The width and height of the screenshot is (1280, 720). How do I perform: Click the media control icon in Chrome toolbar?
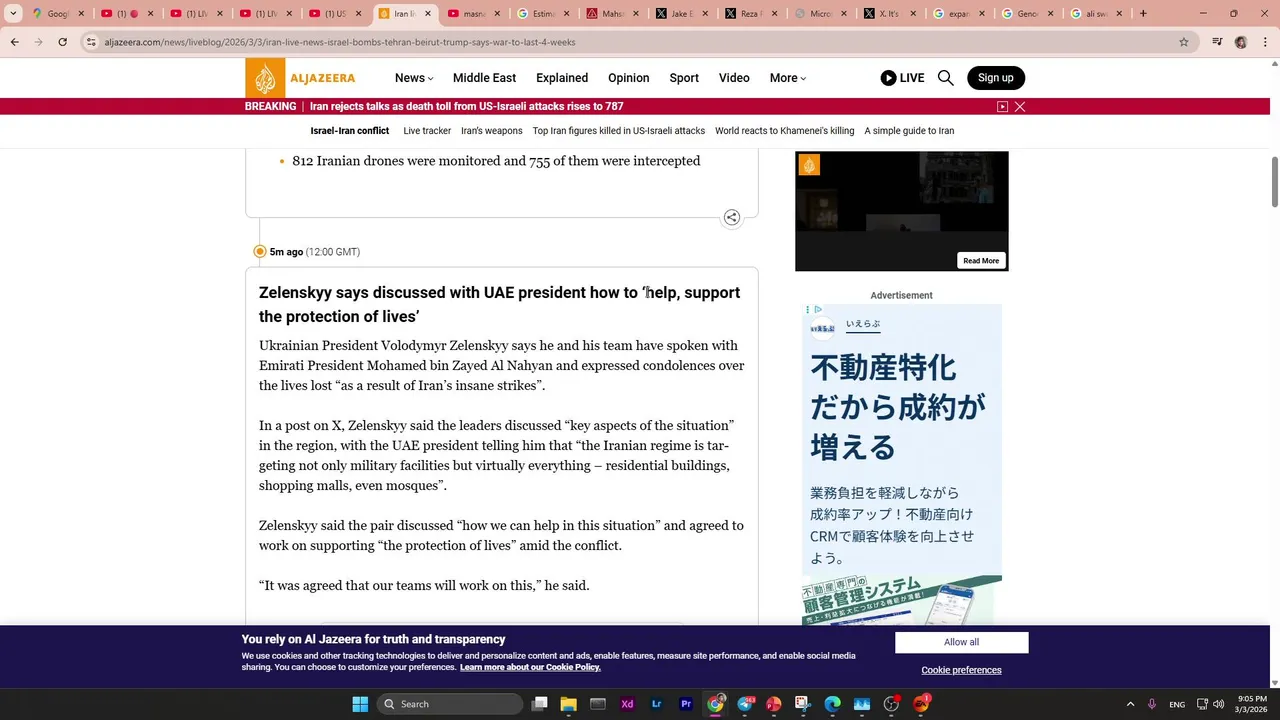[x=1217, y=42]
